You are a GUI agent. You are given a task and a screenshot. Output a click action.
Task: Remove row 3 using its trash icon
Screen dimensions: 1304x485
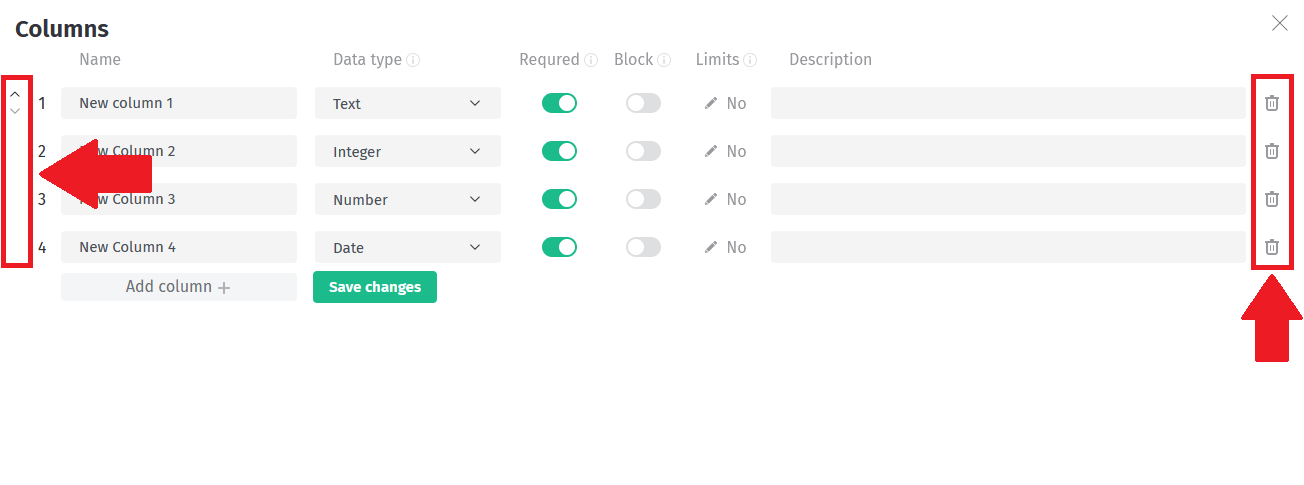tap(1272, 199)
